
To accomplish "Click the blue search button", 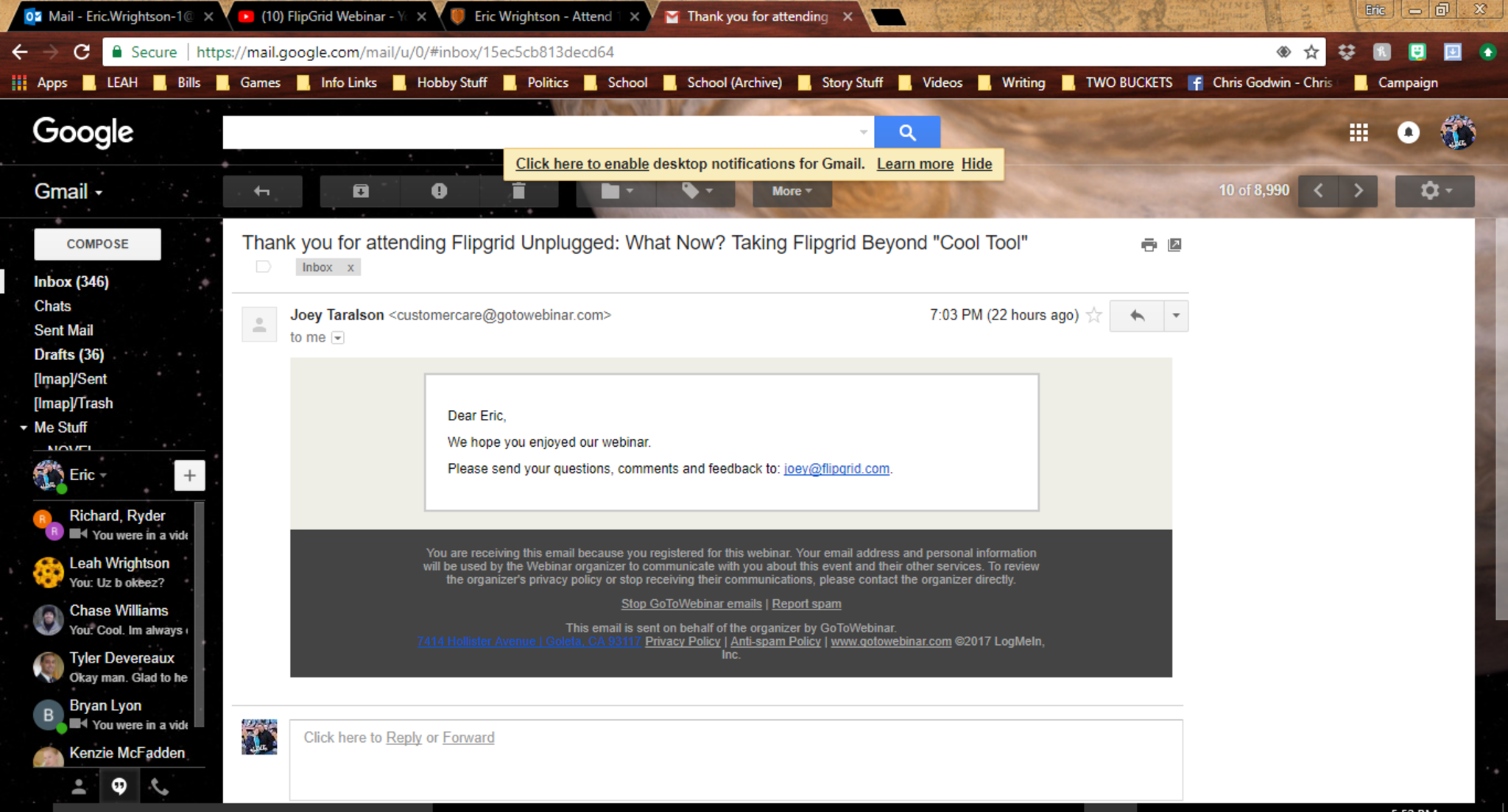I will point(906,133).
